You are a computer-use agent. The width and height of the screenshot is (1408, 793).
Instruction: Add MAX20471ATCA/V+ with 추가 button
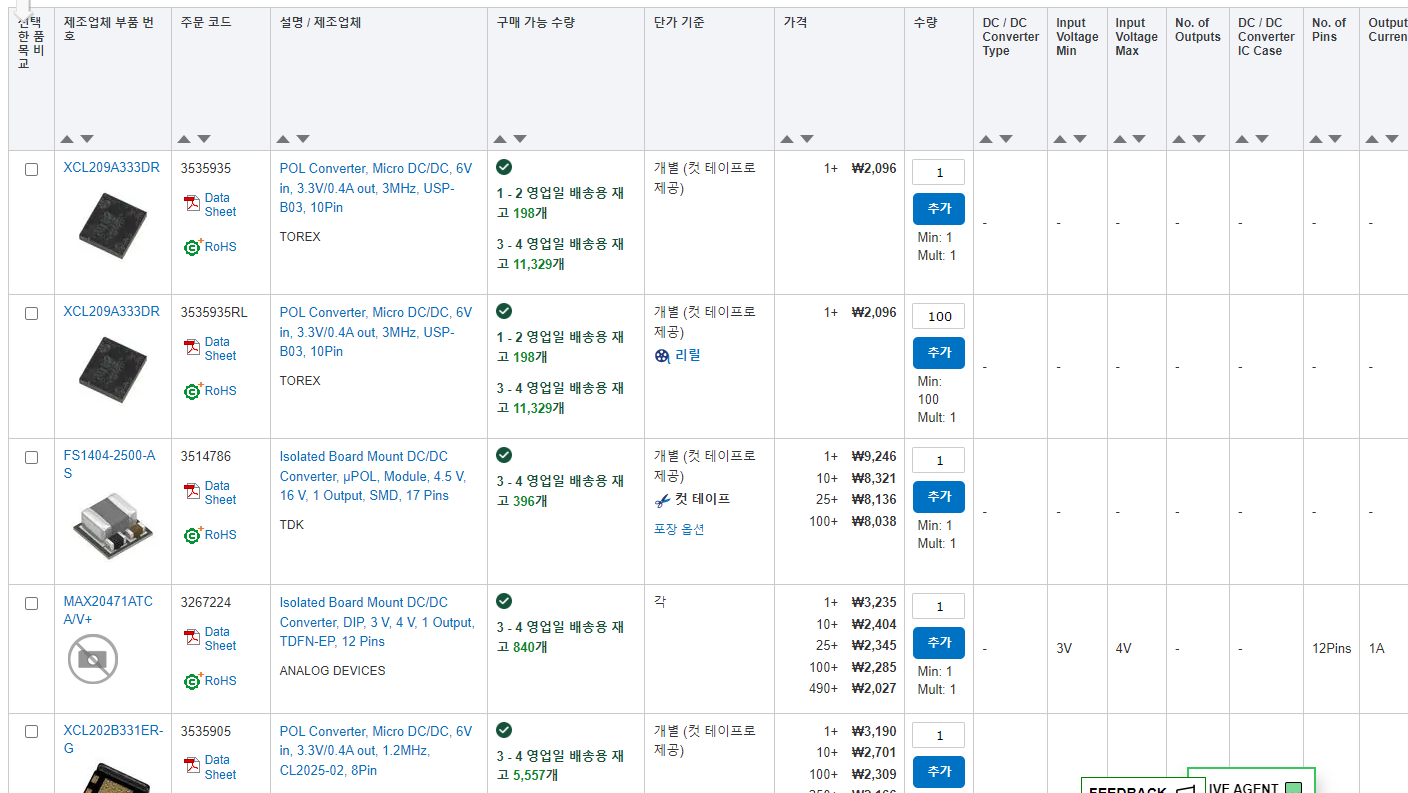pos(939,643)
